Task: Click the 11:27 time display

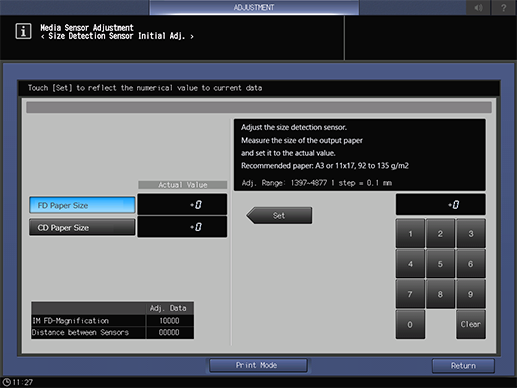Action: click(x=23, y=382)
